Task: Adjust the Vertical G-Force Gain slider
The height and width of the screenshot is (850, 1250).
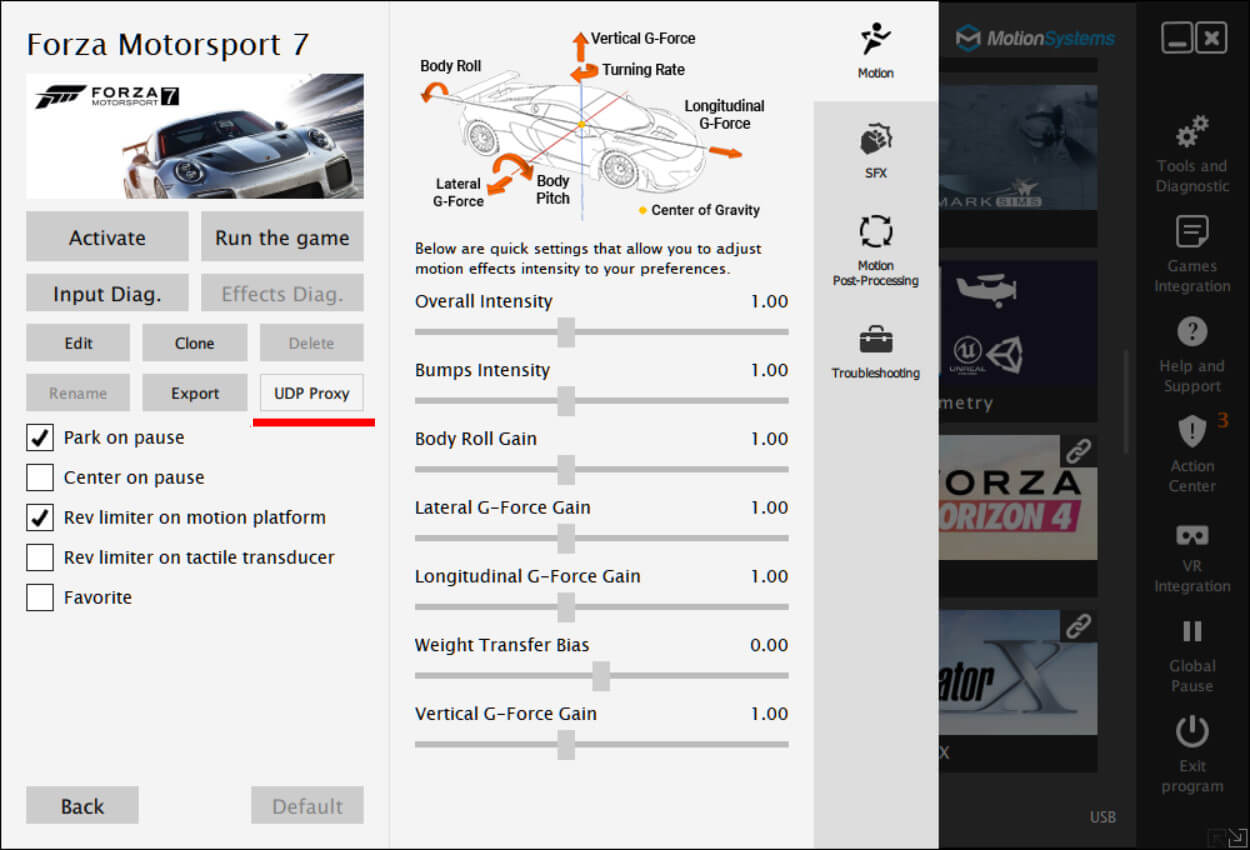Action: point(566,744)
